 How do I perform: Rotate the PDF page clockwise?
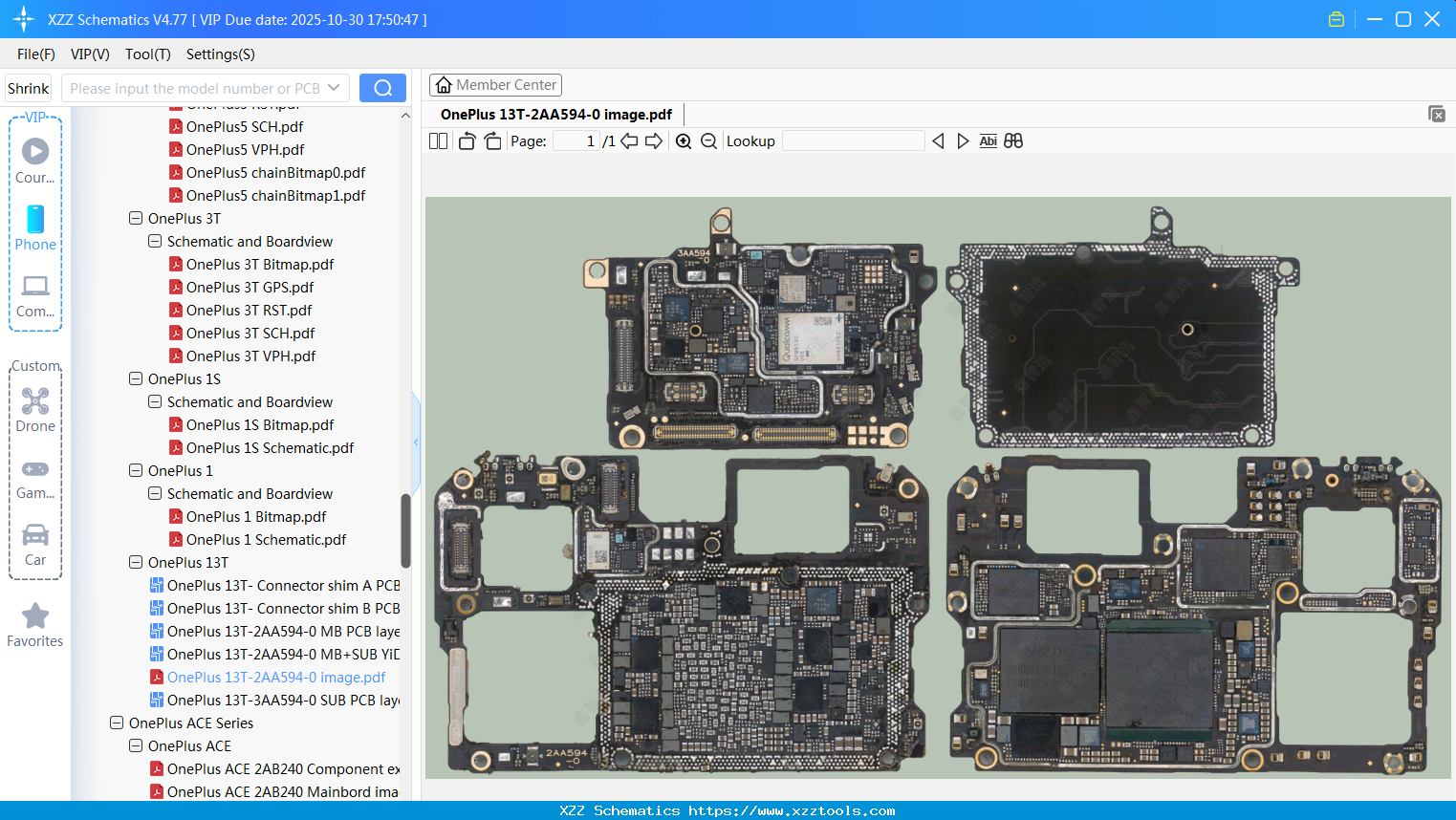point(492,140)
